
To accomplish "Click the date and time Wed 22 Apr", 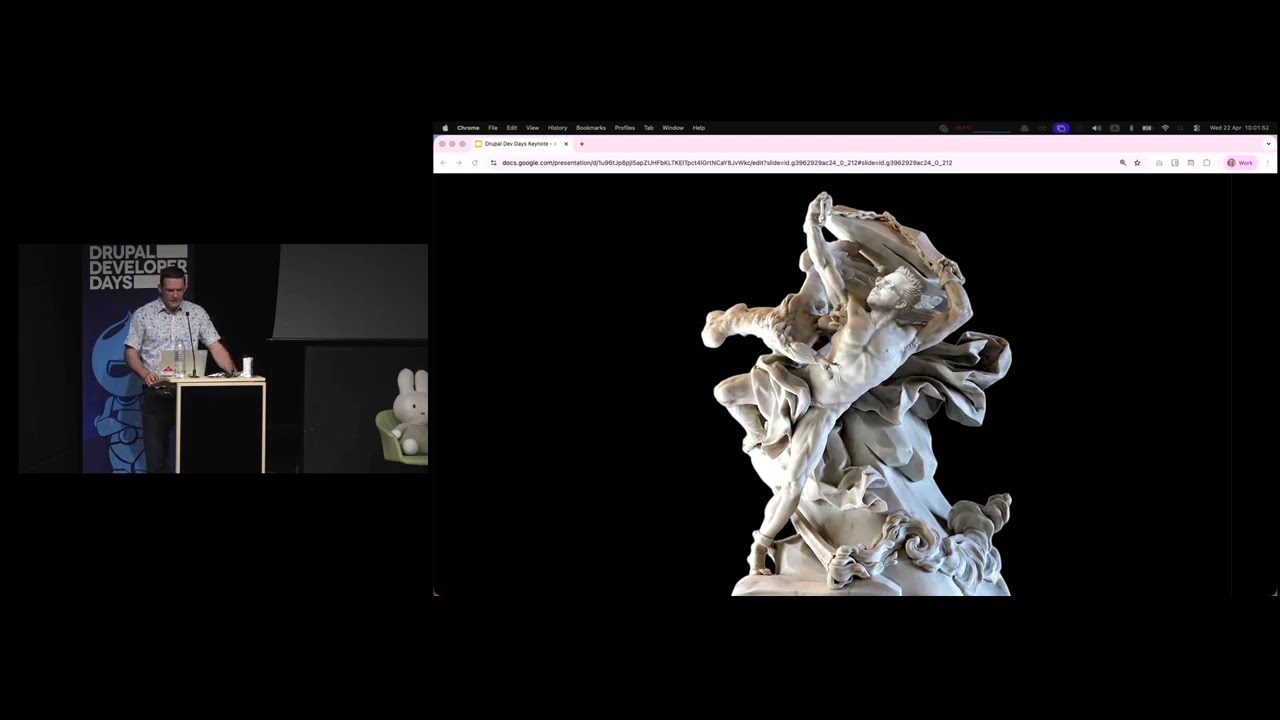I will coord(1239,128).
